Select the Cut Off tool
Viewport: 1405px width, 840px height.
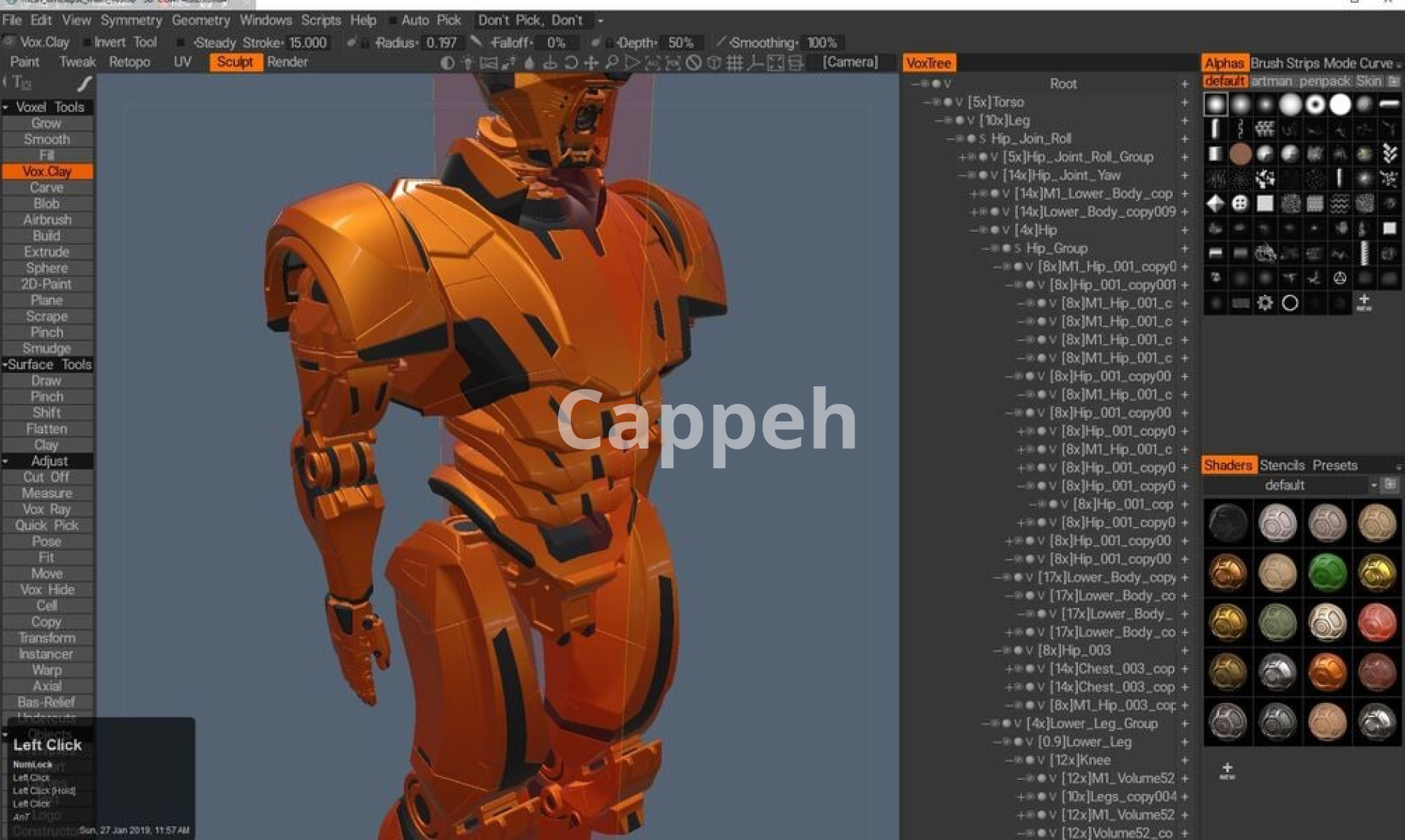pos(47,477)
